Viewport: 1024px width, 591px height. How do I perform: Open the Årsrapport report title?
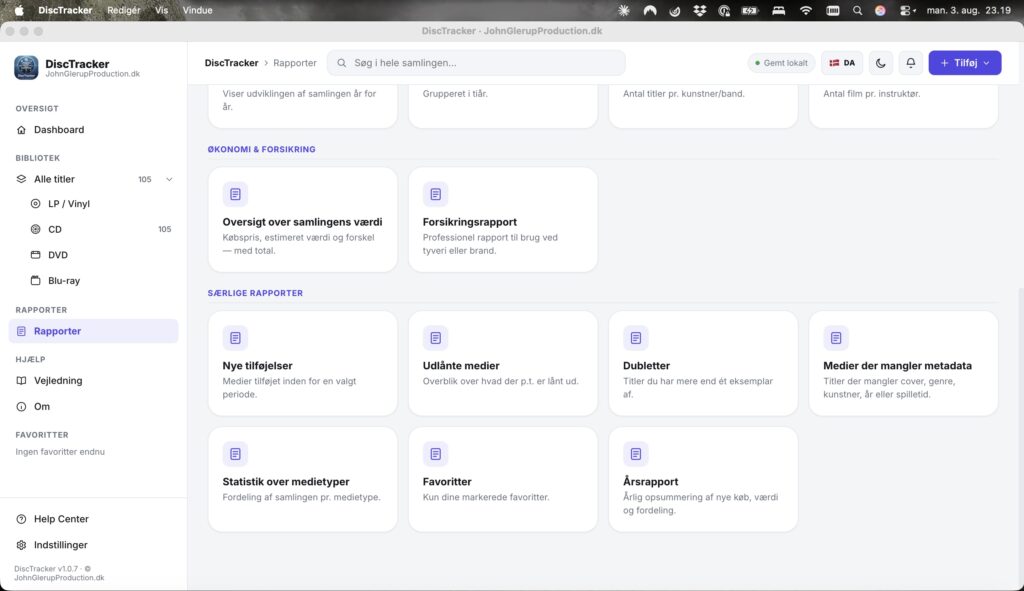pyautogui.click(x=650, y=481)
